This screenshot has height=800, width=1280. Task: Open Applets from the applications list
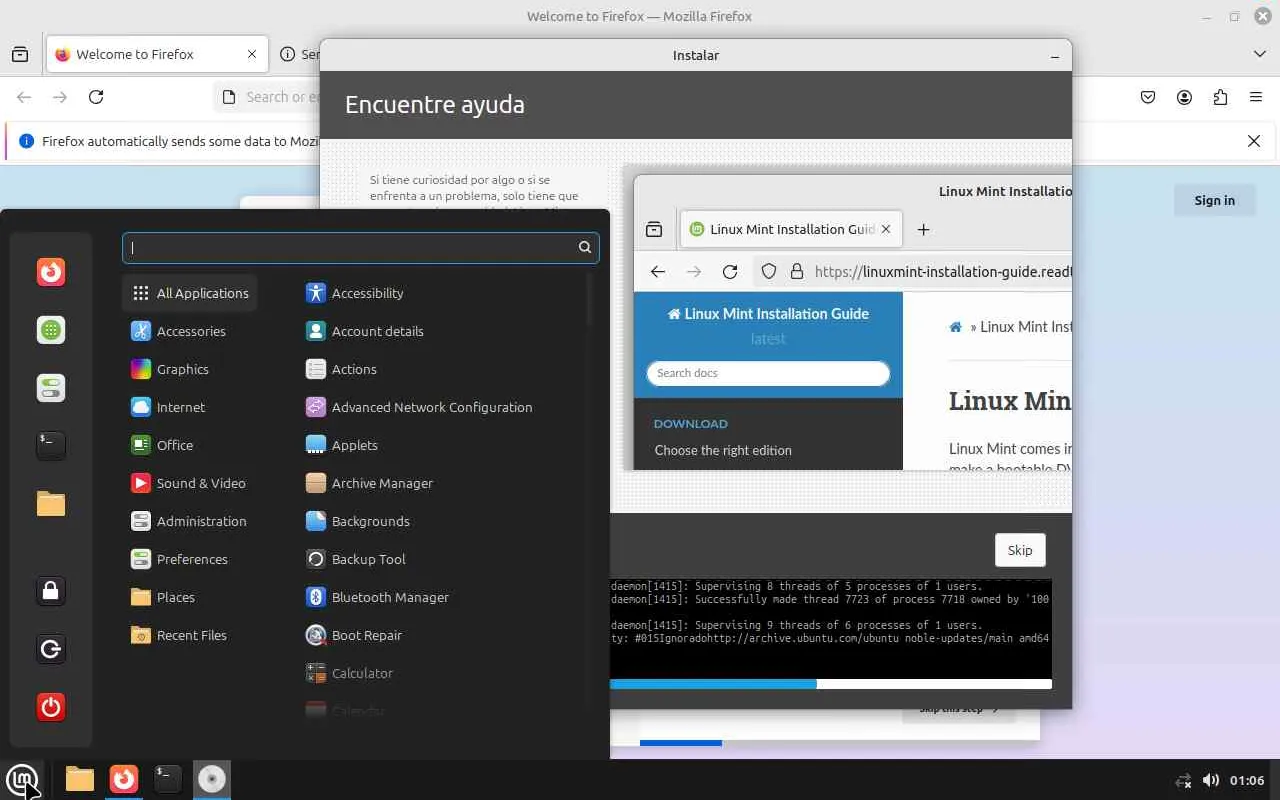[440, 445]
